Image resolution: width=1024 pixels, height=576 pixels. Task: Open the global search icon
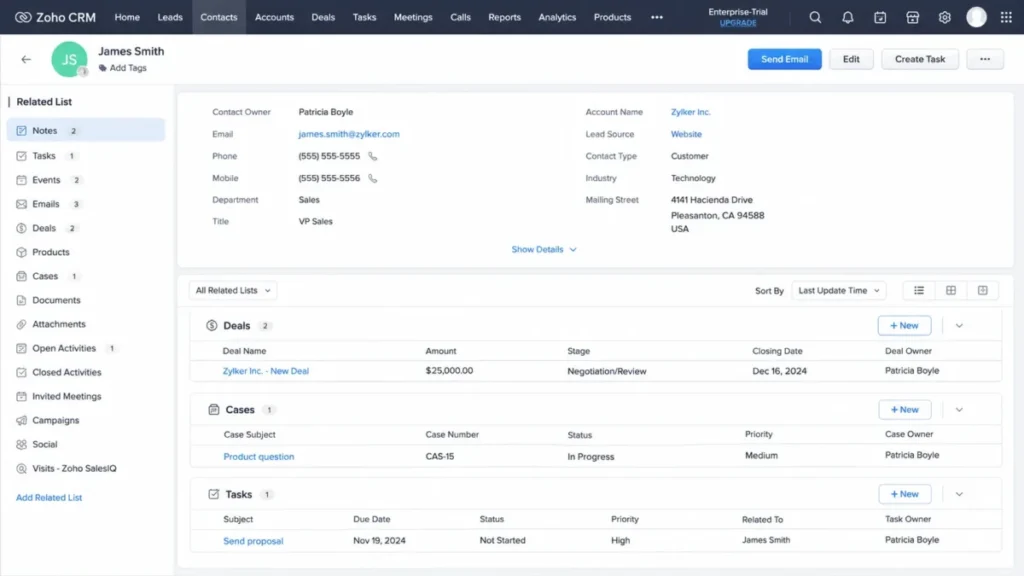pyautogui.click(x=815, y=17)
